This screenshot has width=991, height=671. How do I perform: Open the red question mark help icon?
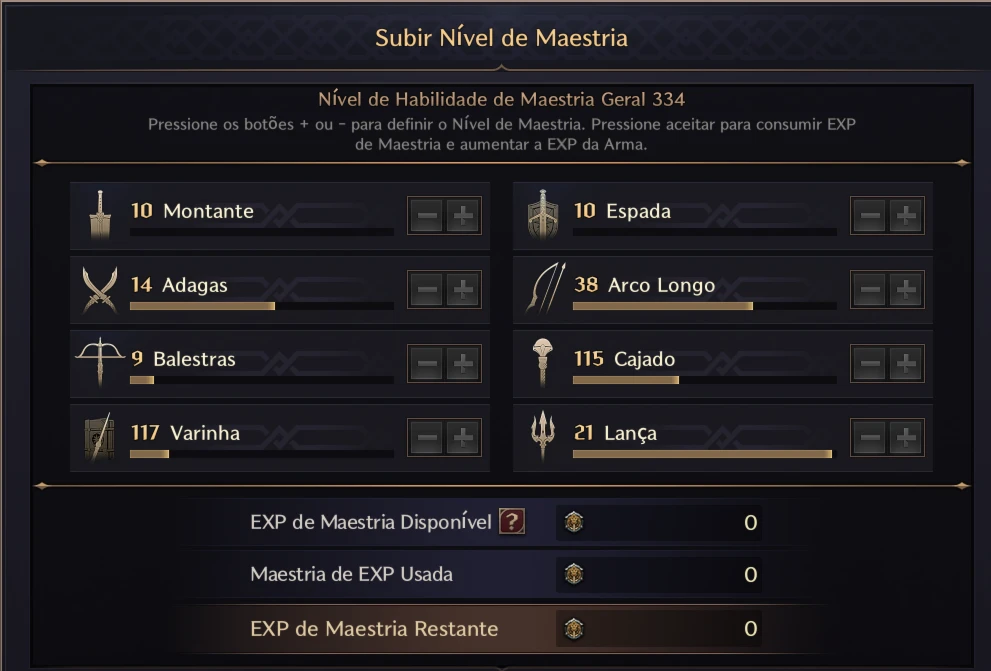(512, 522)
